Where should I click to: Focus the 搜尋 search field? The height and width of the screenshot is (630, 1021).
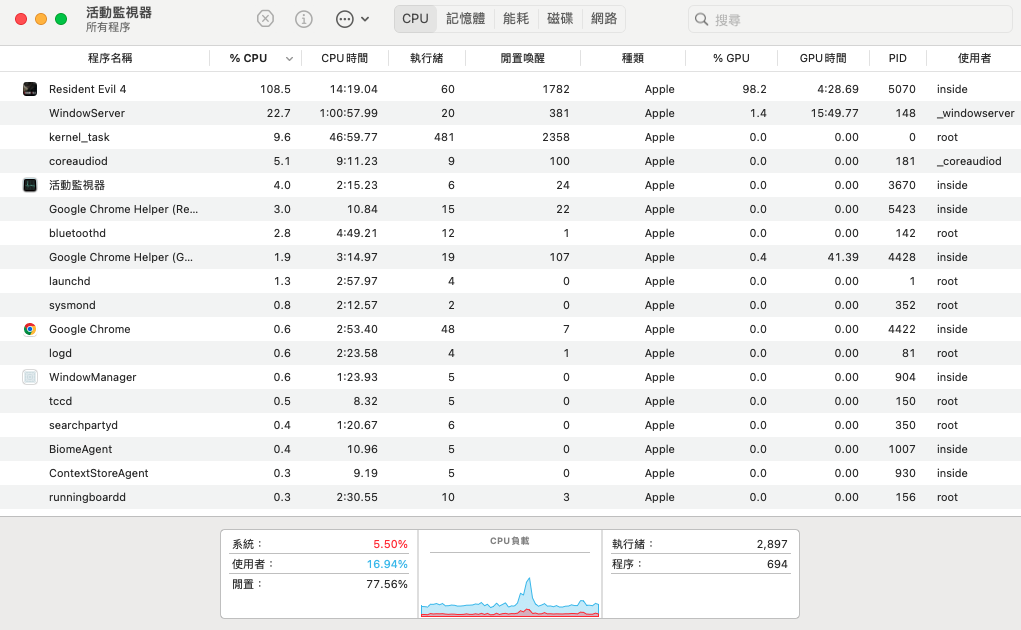tap(850, 20)
